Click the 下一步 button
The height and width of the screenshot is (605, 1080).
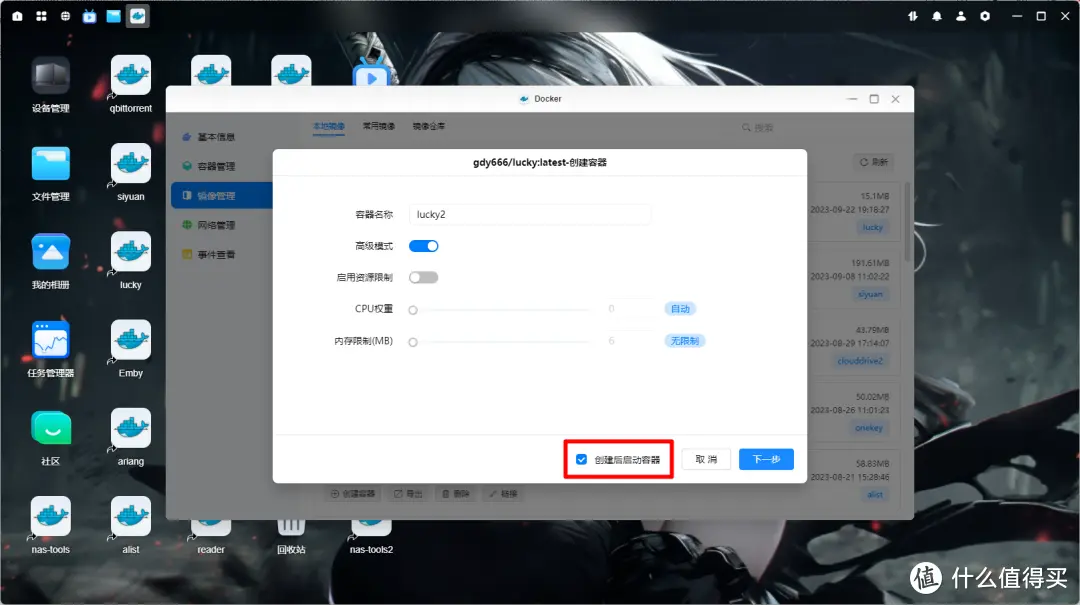[766, 459]
